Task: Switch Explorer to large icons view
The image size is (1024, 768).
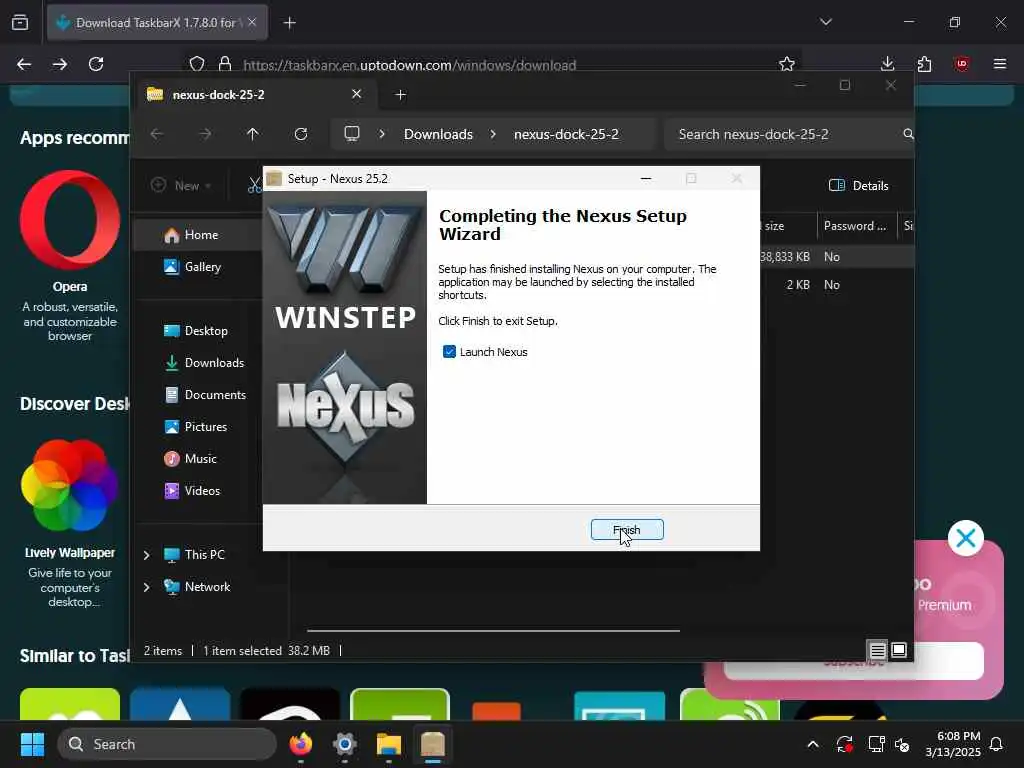Action: point(899,650)
